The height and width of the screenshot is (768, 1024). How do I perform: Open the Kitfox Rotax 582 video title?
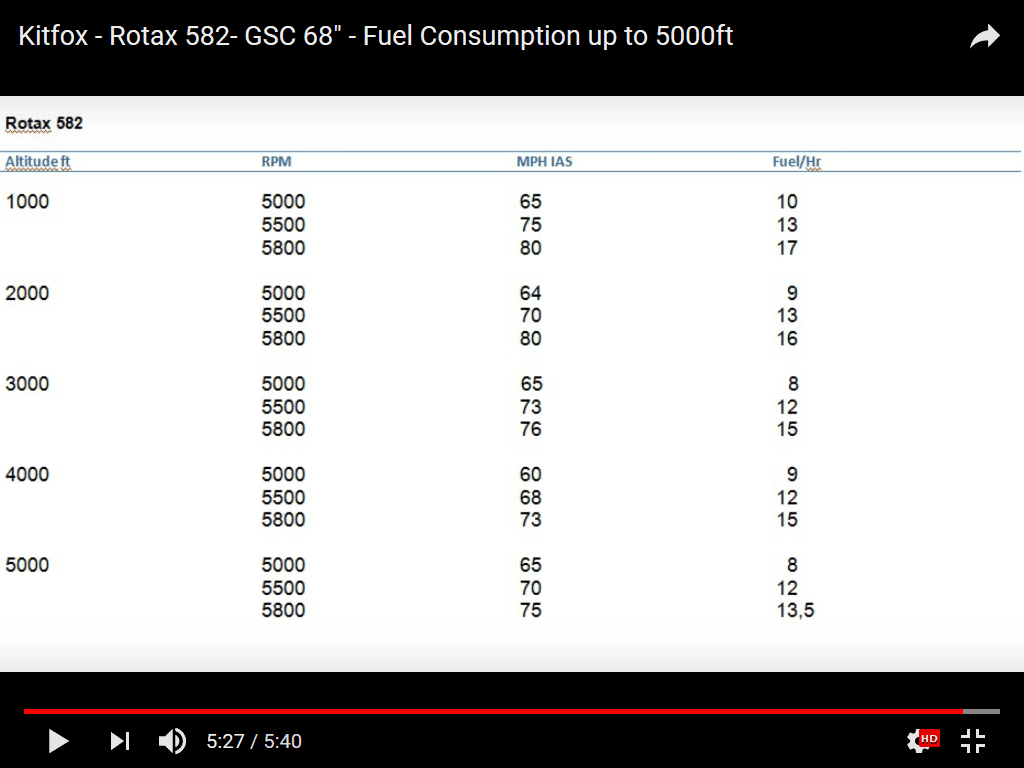pyautogui.click(x=376, y=37)
